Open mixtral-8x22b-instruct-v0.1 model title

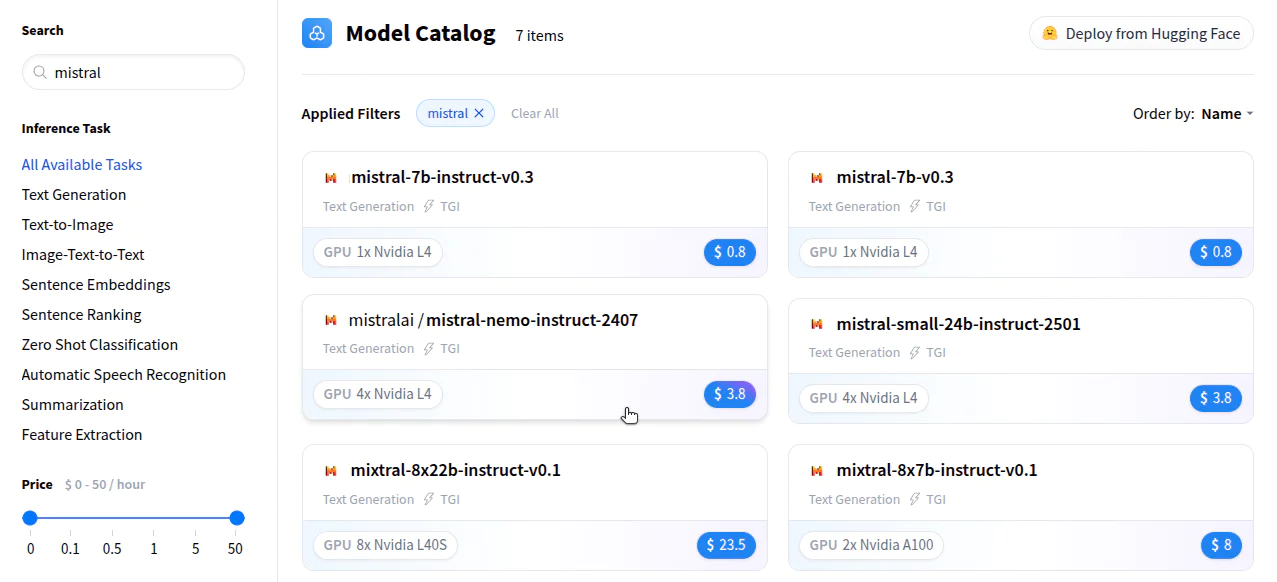point(456,470)
